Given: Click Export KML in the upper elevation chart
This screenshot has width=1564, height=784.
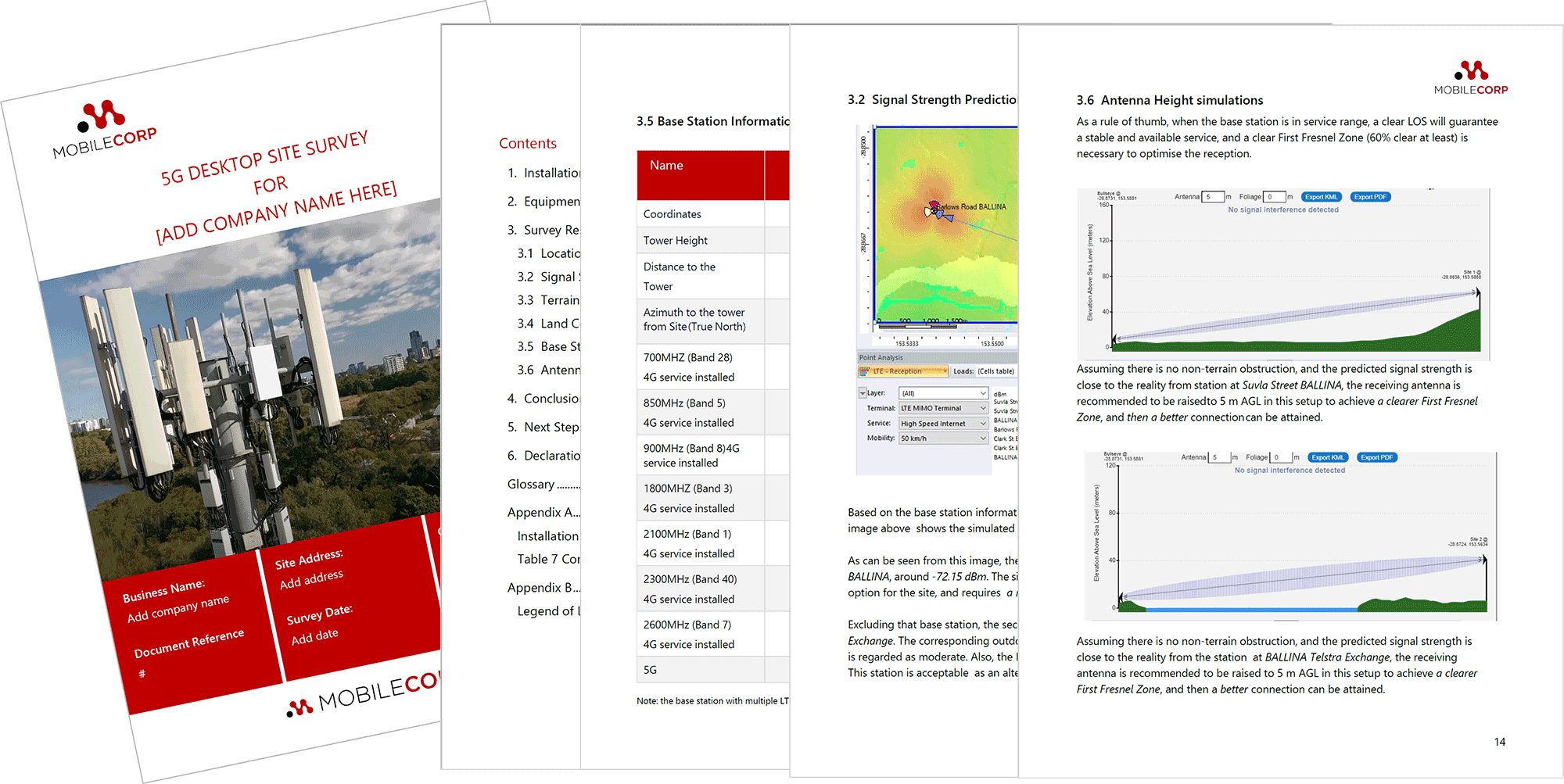Looking at the screenshot, I should [x=1321, y=197].
